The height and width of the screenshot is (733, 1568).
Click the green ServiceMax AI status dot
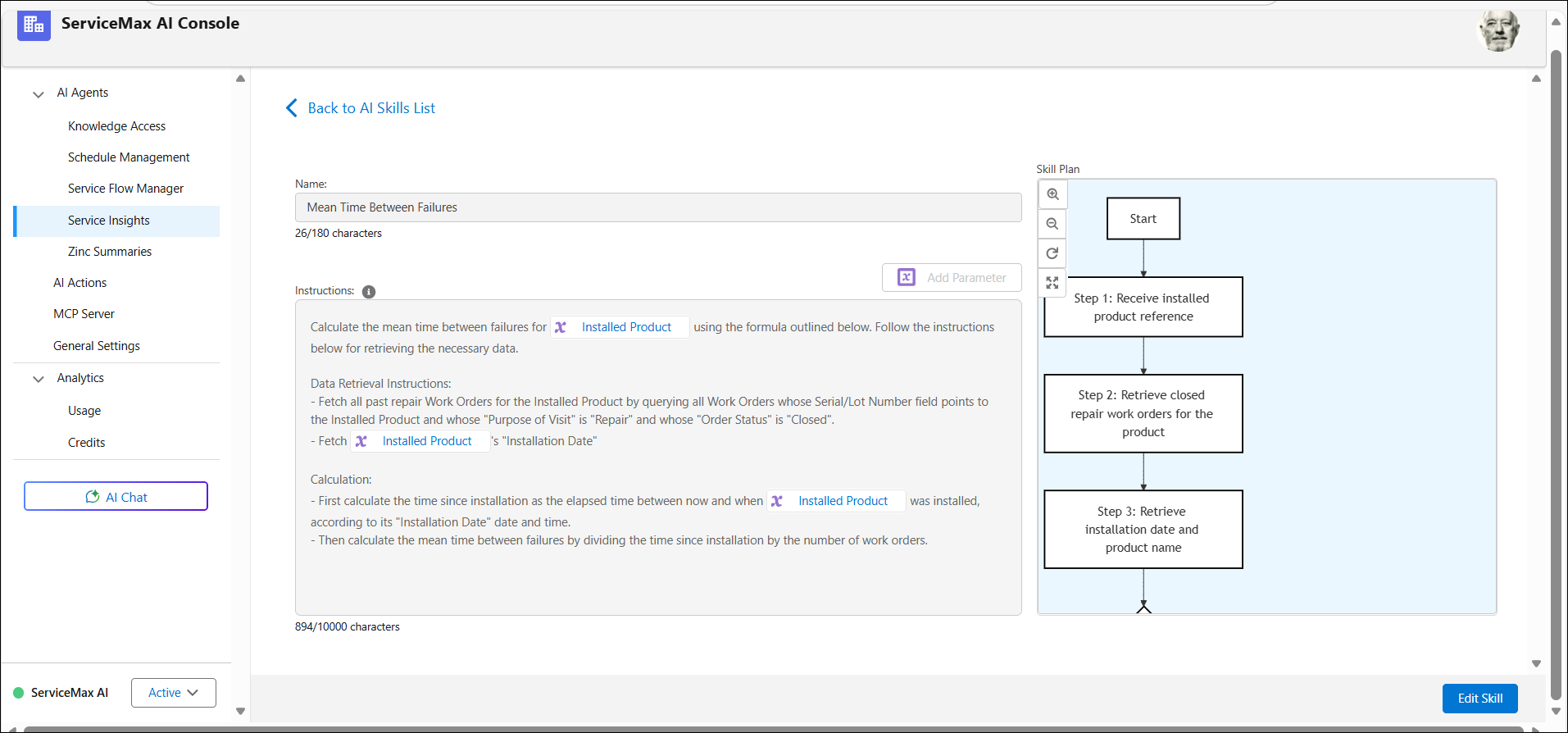tap(19, 693)
